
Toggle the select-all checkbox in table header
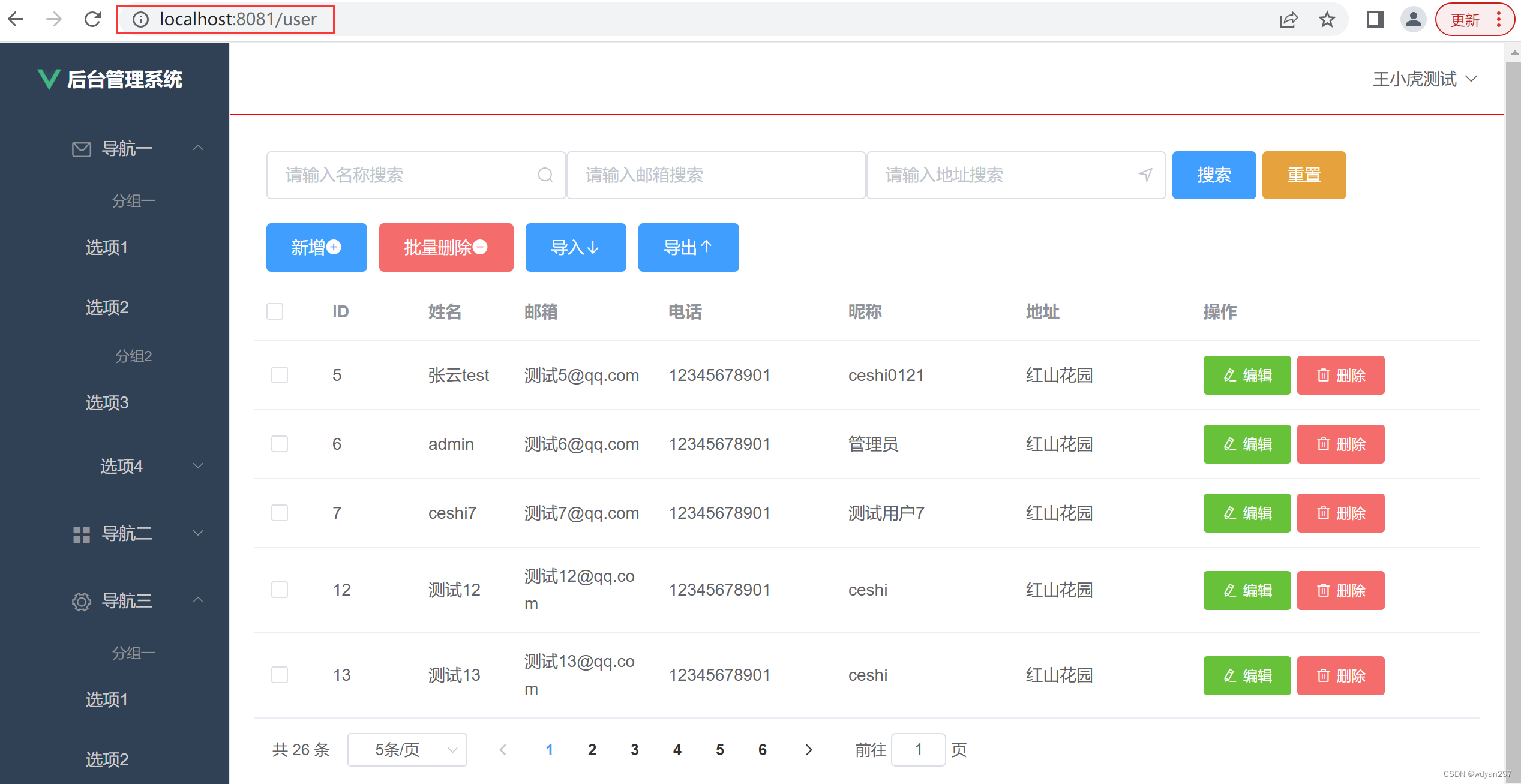pyautogui.click(x=275, y=311)
